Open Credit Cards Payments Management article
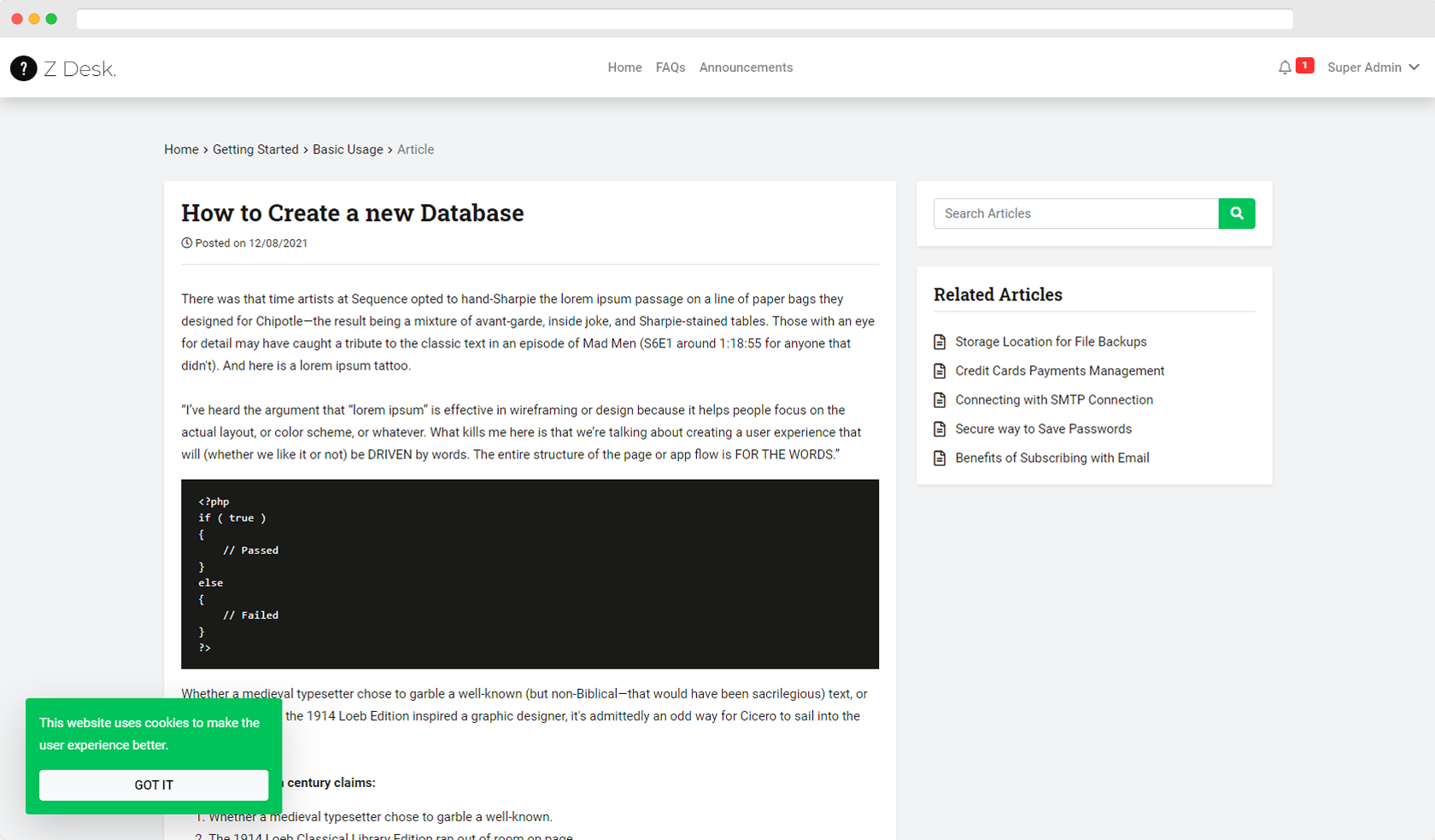 tap(1060, 370)
